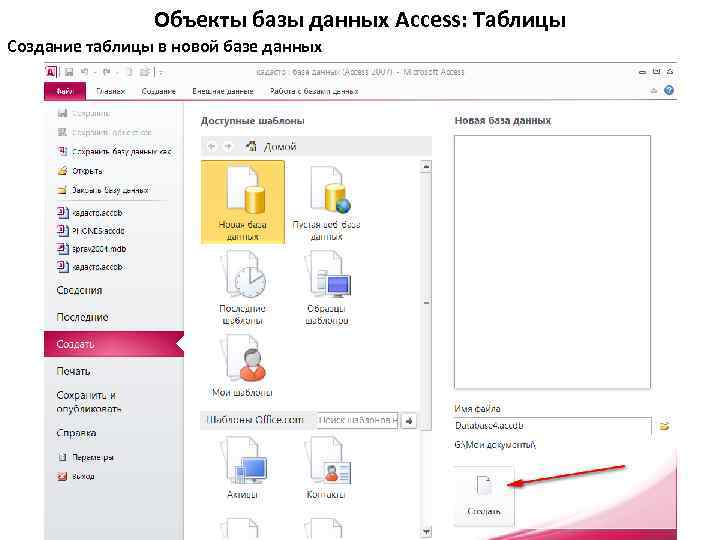Switch to the Внешние данные ribbon tab
The height and width of the screenshot is (540, 720).
(x=223, y=91)
